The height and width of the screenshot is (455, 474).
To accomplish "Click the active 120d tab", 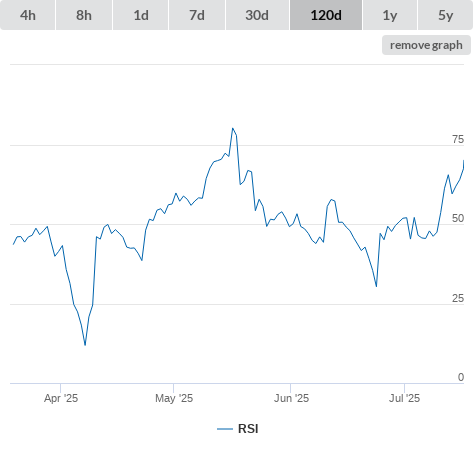I will [326, 15].
